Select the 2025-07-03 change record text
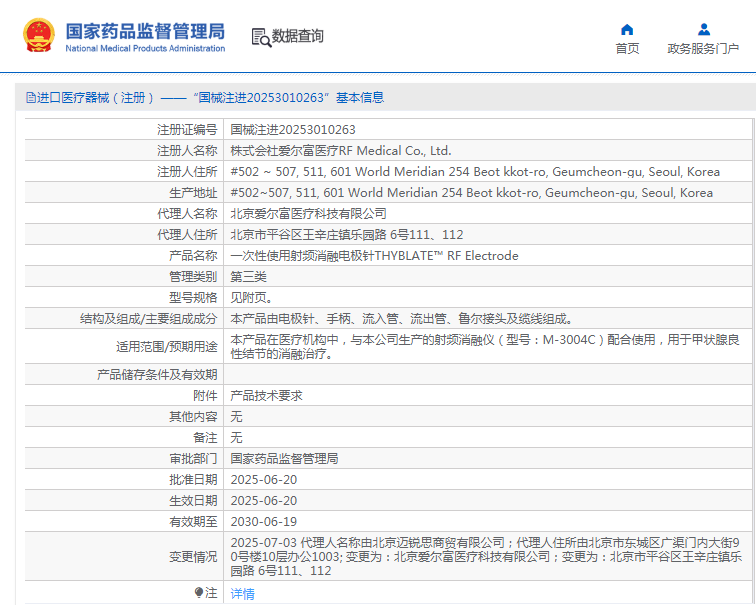This screenshot has width=756, height=605. click(486, 557)
